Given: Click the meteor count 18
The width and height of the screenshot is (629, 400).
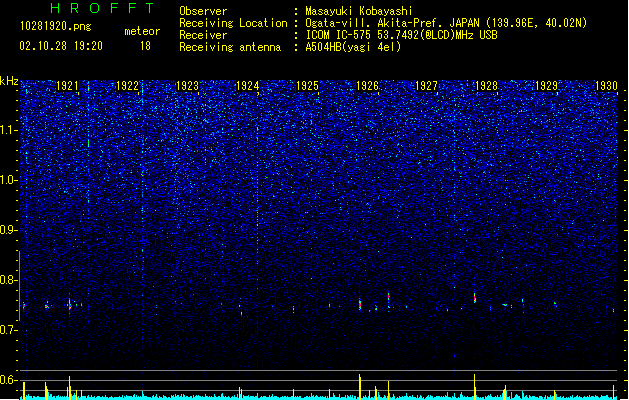Looking at the screenshot, I should pos(145,46).
